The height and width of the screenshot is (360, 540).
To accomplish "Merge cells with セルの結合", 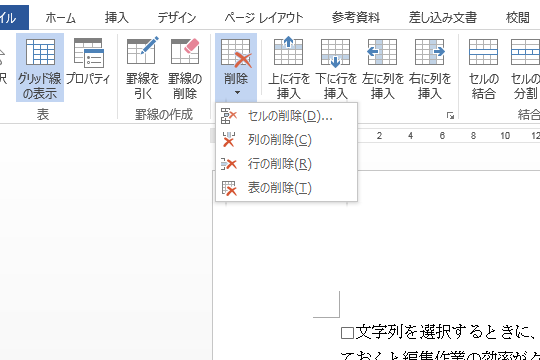I will (x=484, y=68).
